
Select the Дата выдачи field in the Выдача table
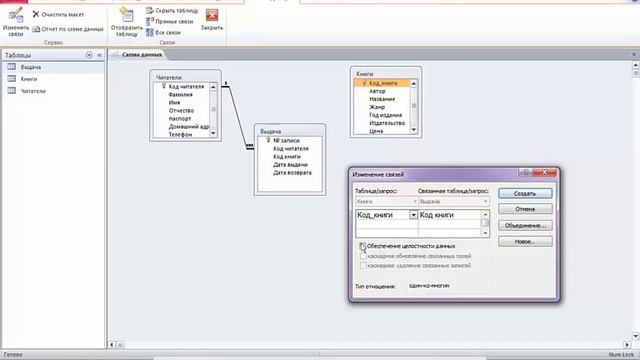pos(290,164)
